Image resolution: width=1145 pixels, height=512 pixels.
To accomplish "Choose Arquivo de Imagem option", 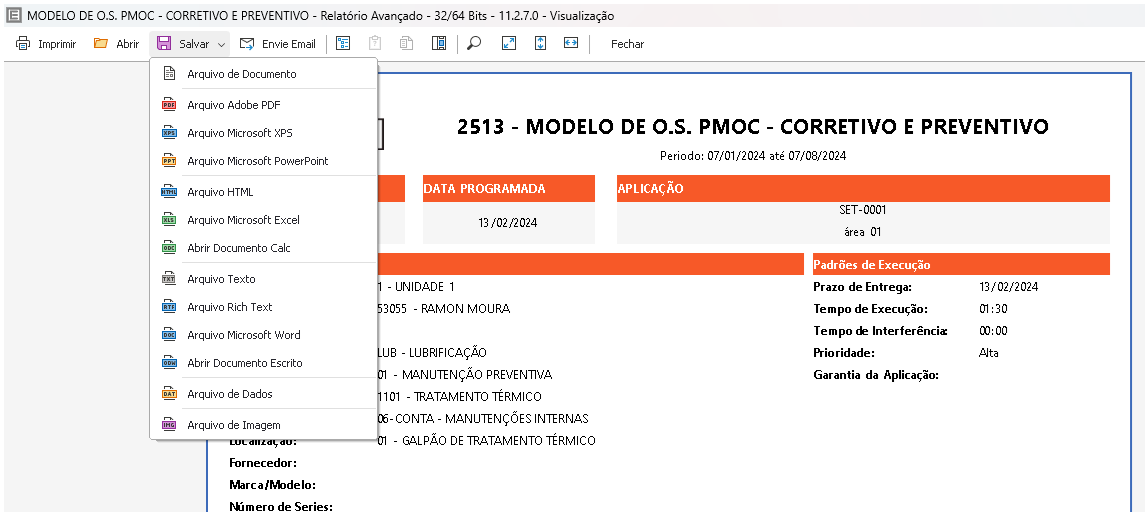I will [x=233, y=425].
